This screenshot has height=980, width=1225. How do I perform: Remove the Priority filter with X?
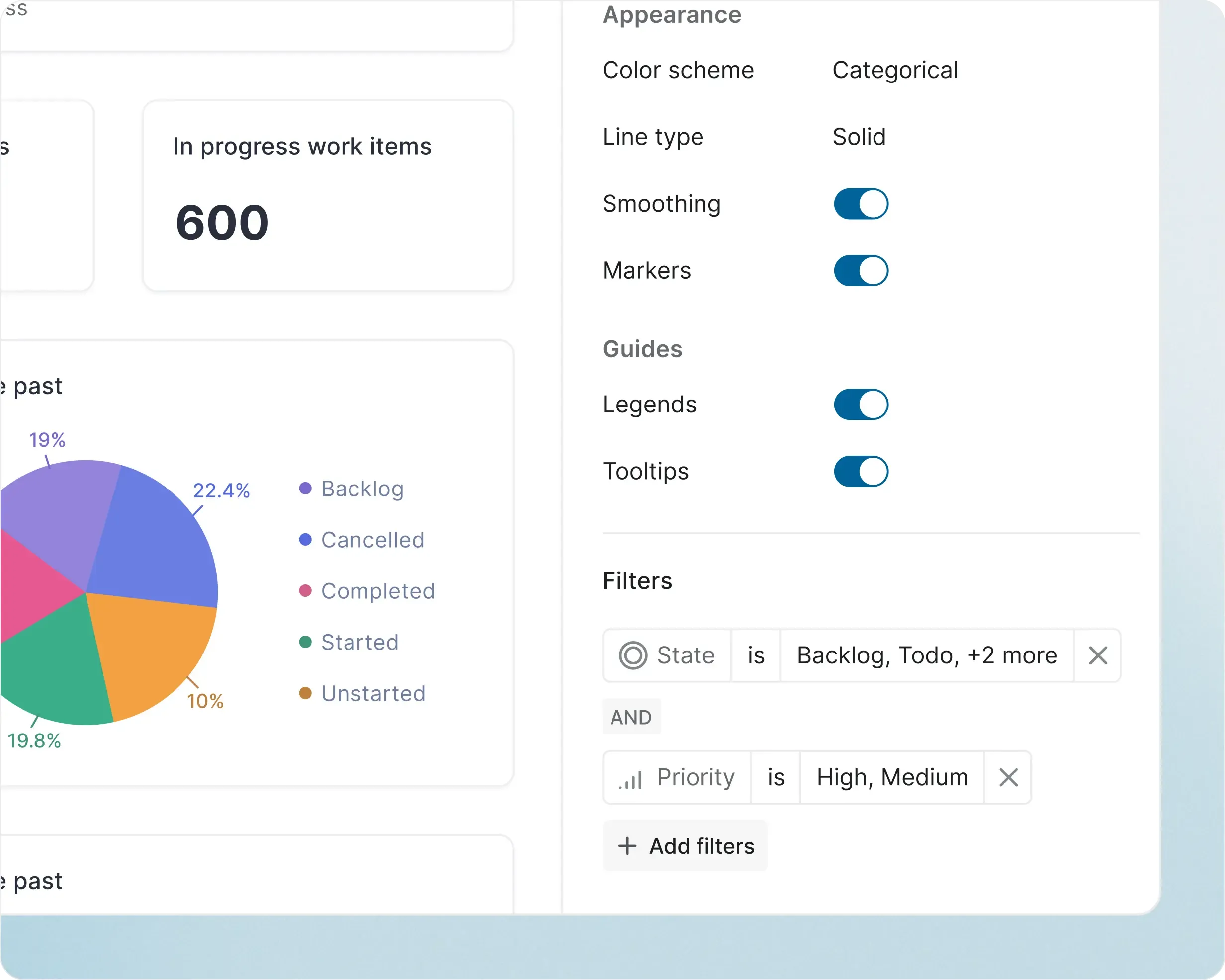(1008, 777)
